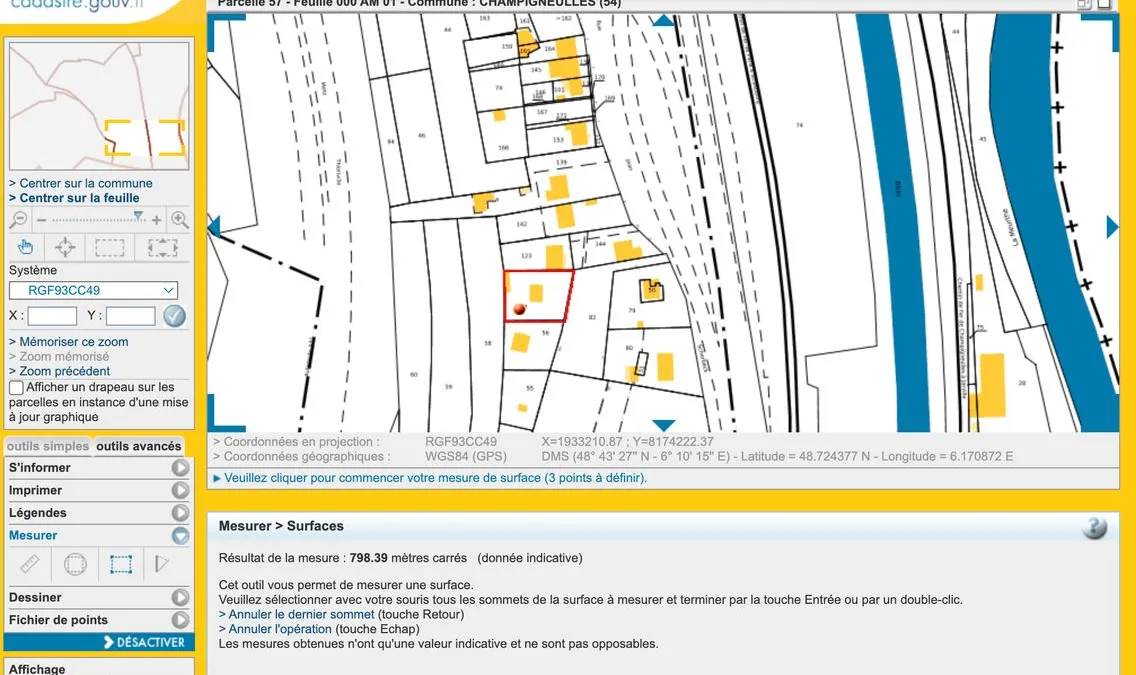Screen dimensions: 1136x675
Task: Pan map down with the blue arrow
Action: tap(663, 425)
